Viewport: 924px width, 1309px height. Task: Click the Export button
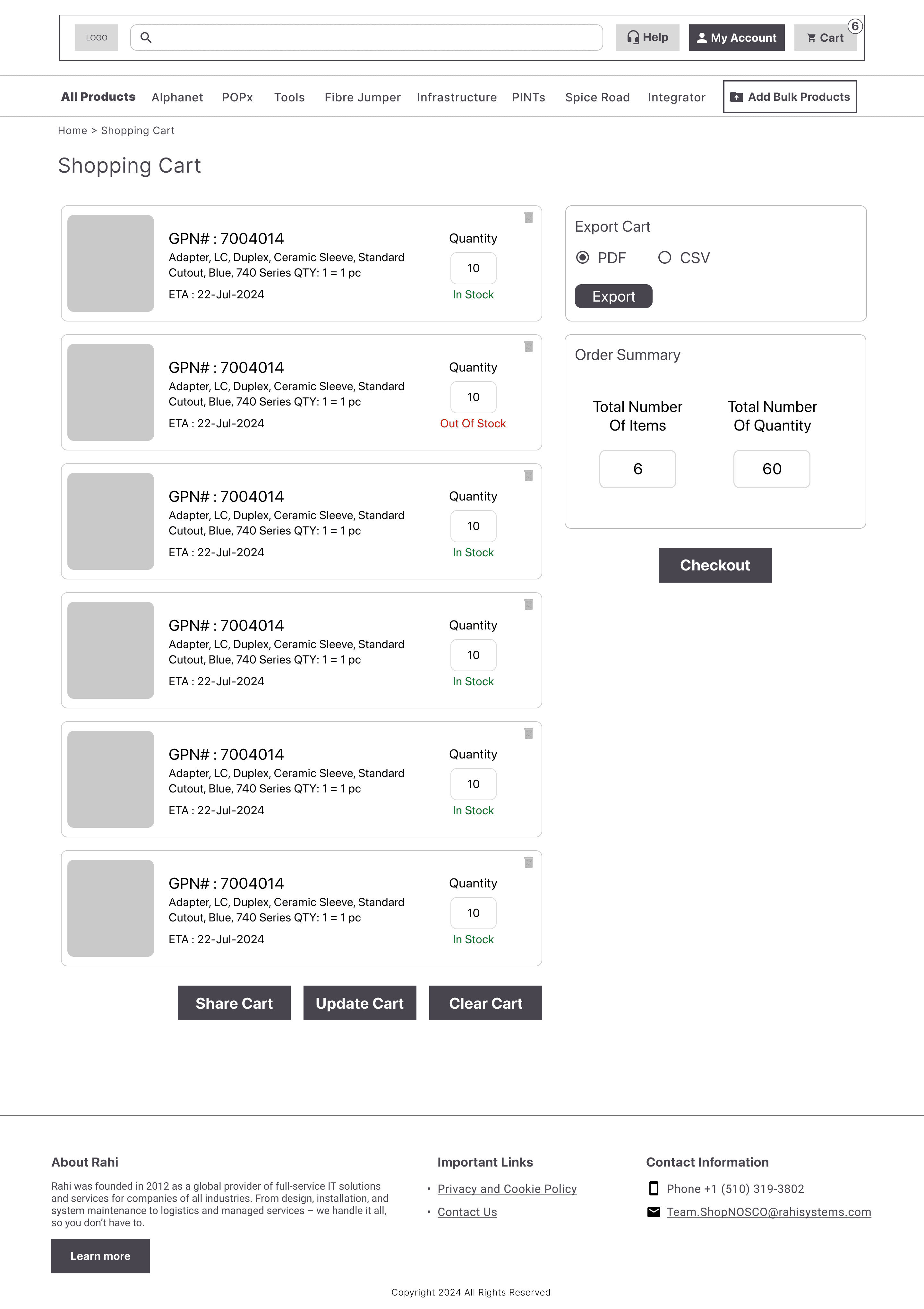coord(613,296)
